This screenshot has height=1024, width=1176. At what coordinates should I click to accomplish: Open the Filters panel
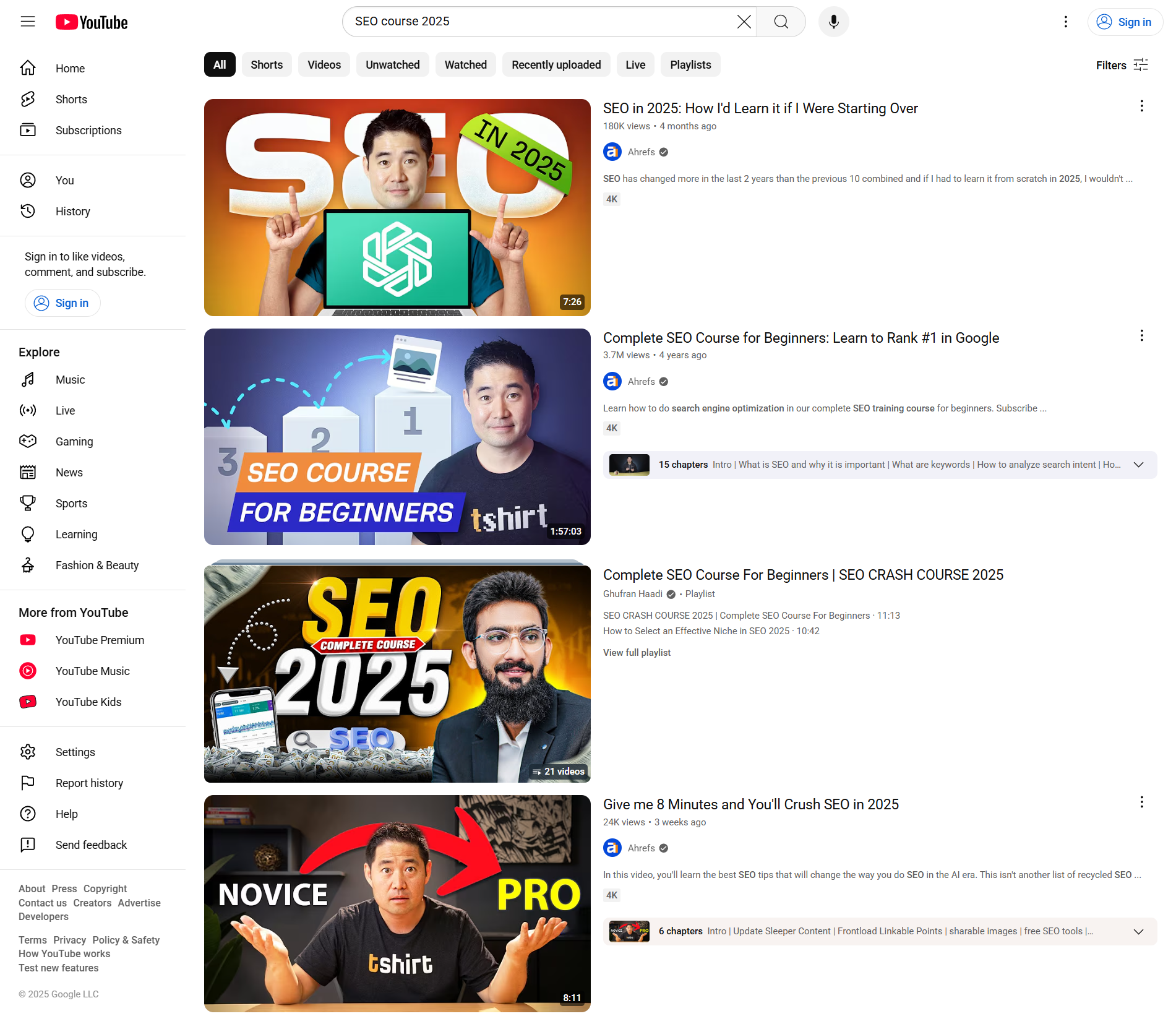(x=1121, y=64)
